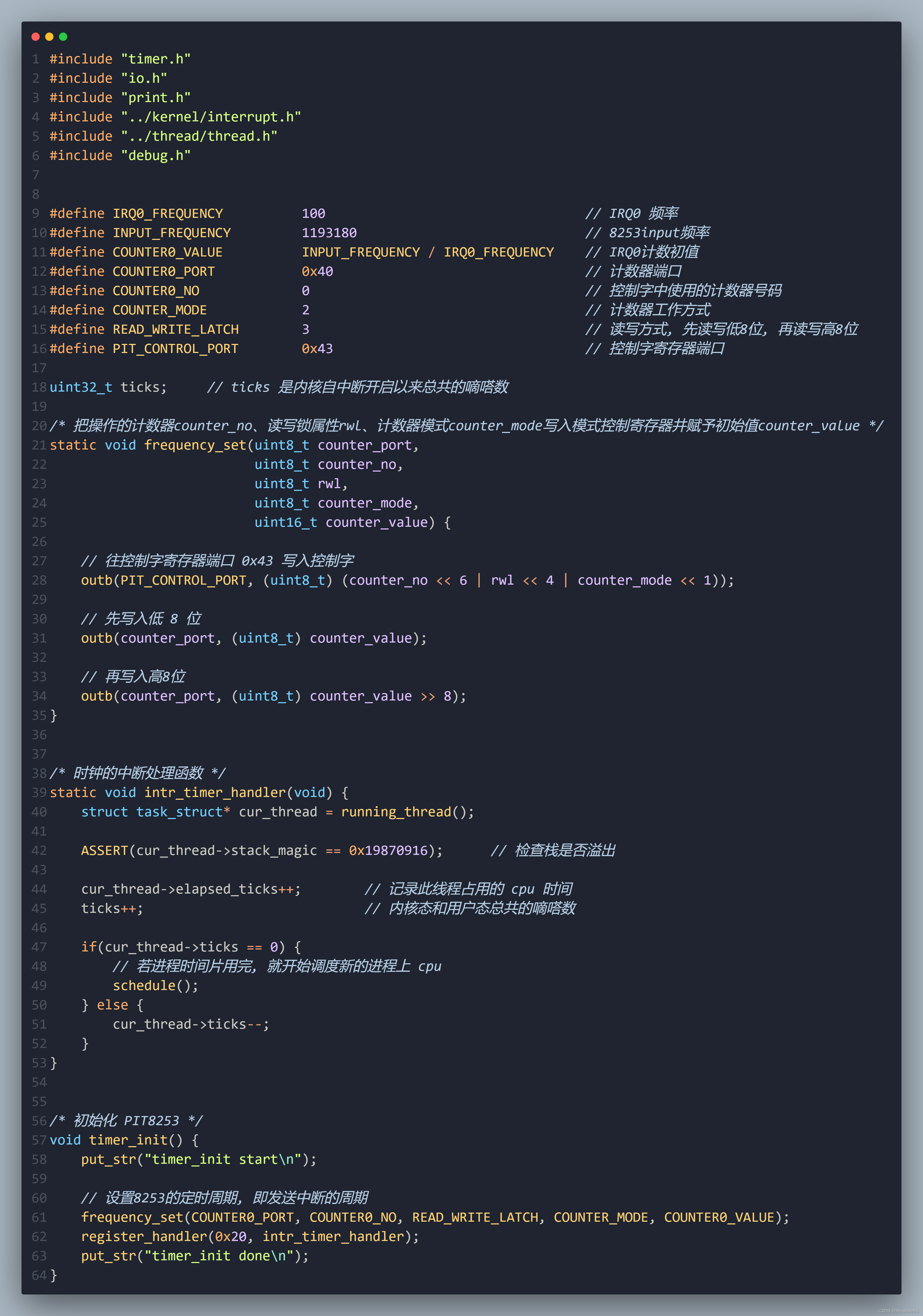The width and height of the screenshot is (923, 1316).
Task: Click parameter "rwl," on line 23
Action: pyautogui.click(x=333, y=484)
